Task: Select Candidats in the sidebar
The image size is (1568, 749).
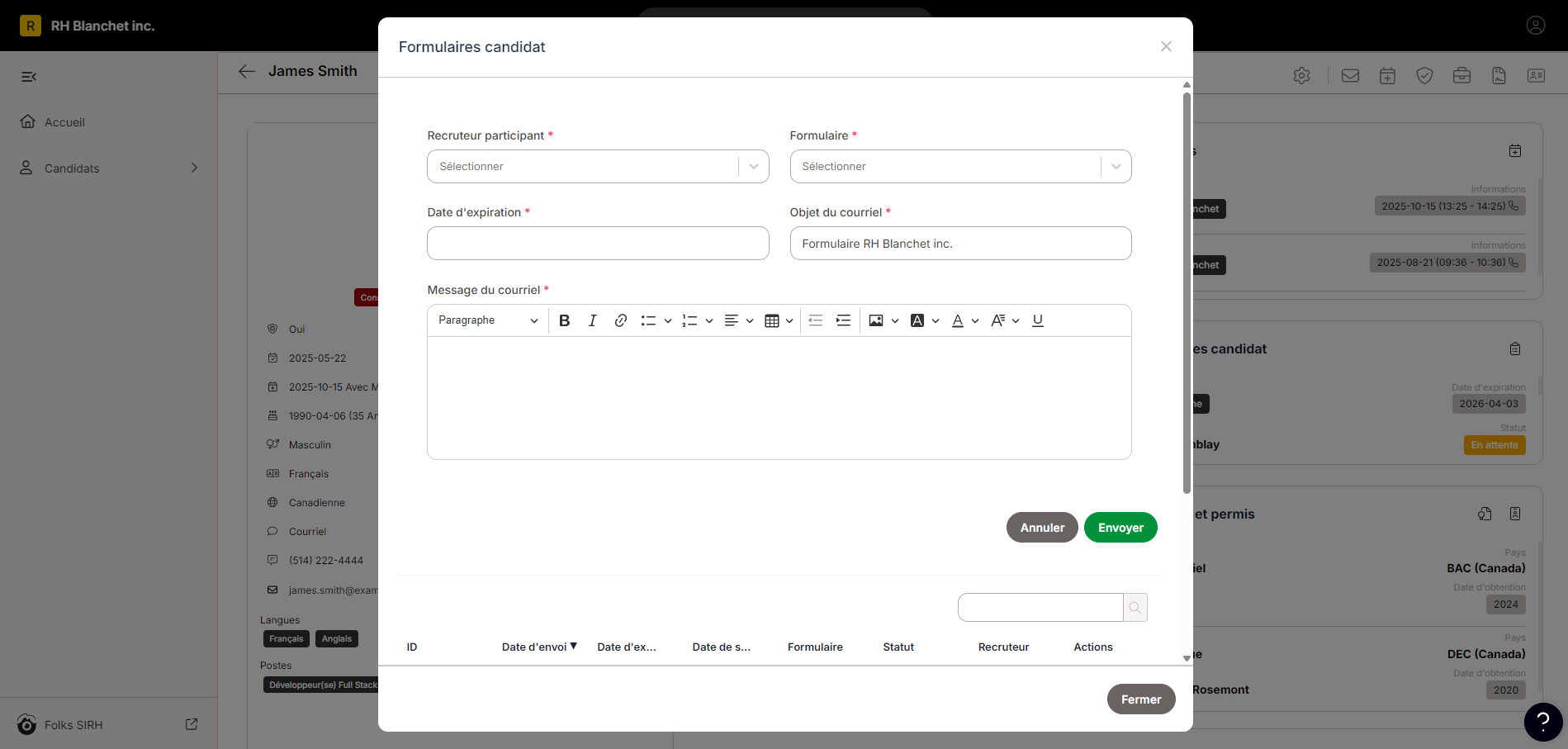Action: [x=72, y=168]
